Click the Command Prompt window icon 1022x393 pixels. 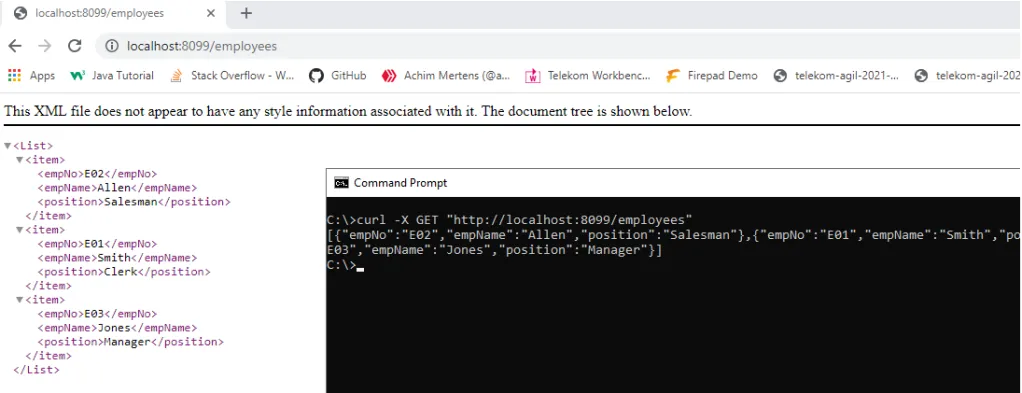tap(341, 183)
